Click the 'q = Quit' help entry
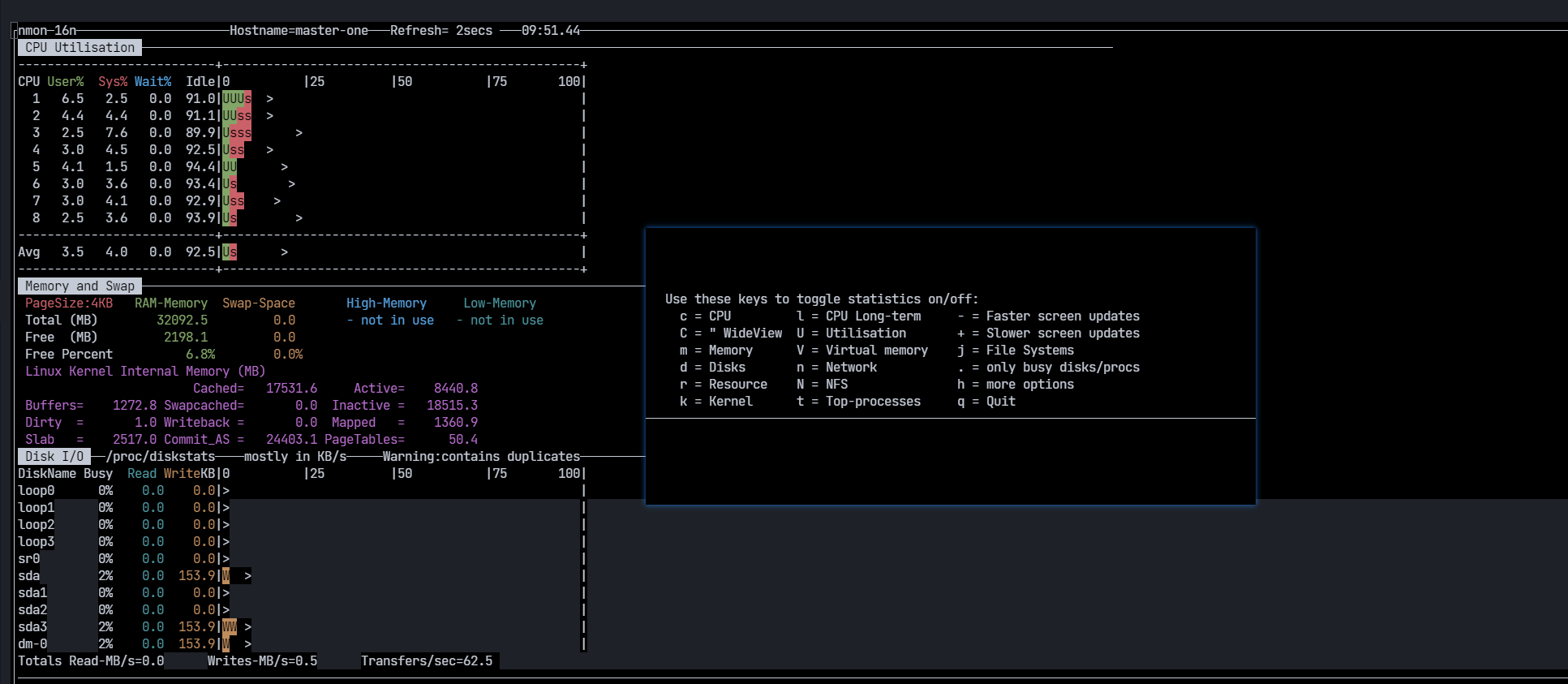Image resolution: width=1568 pixels, height=684 pixels. (986, 401)
